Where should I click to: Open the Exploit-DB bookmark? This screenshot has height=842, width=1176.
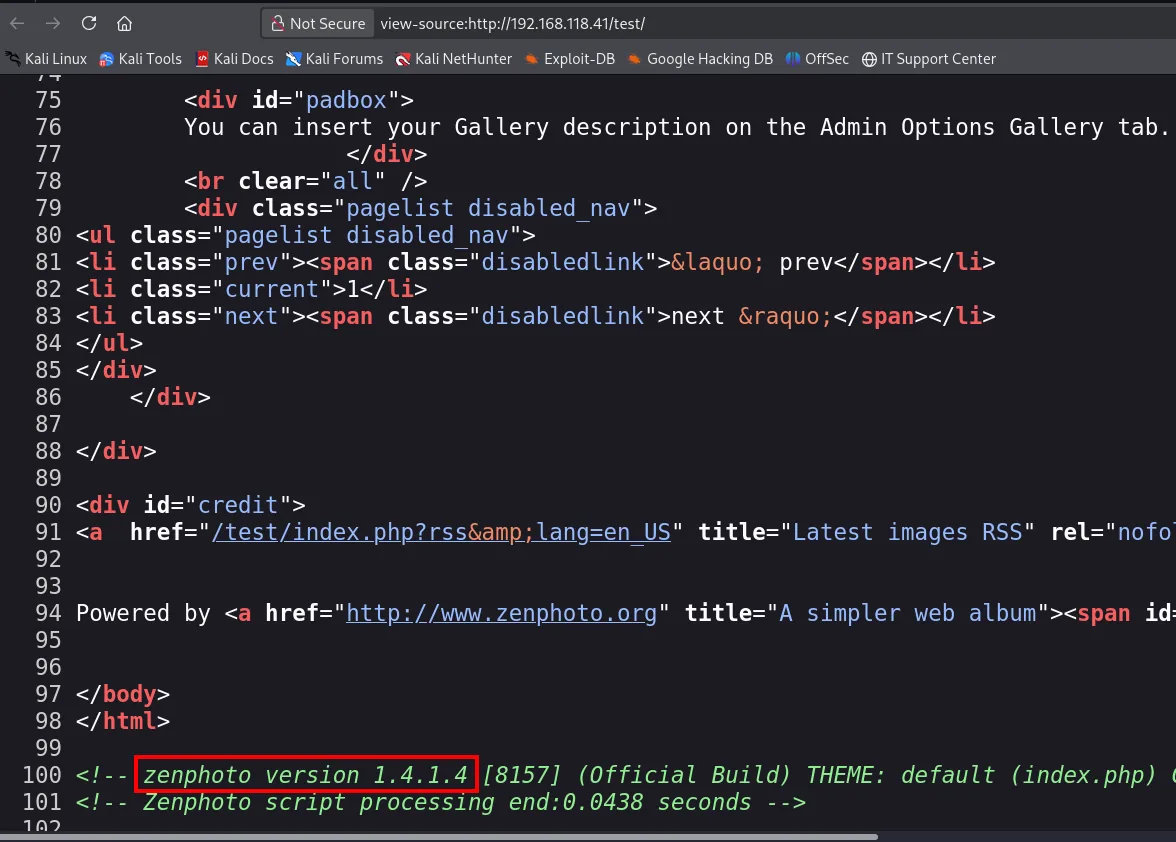click(570, 58)
